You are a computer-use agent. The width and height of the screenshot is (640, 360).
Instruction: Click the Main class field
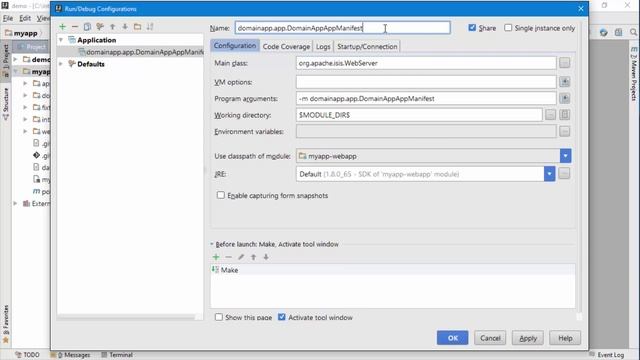click(x=426, y=63)
